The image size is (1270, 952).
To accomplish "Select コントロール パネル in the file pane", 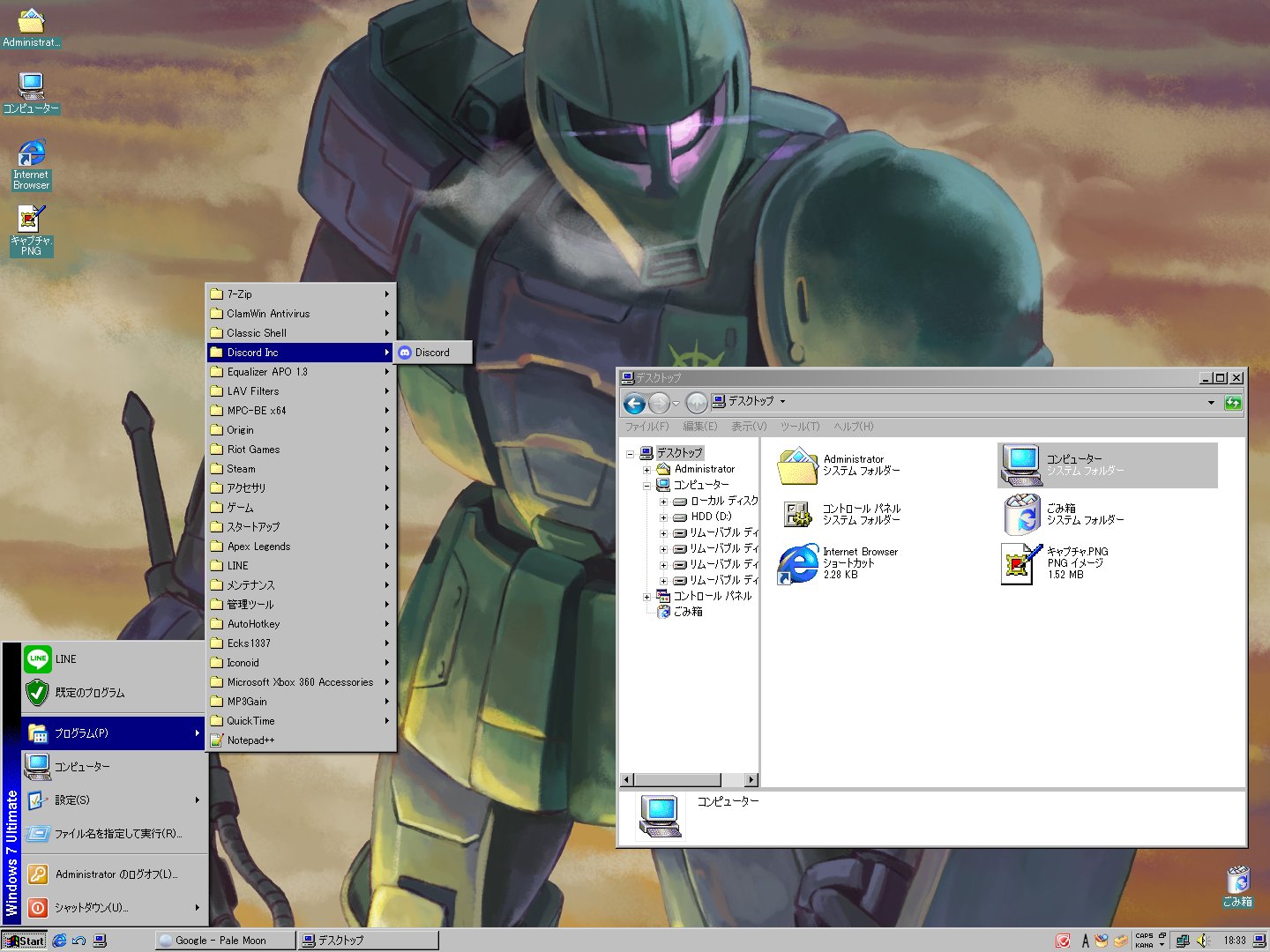I will pos(840,515).
